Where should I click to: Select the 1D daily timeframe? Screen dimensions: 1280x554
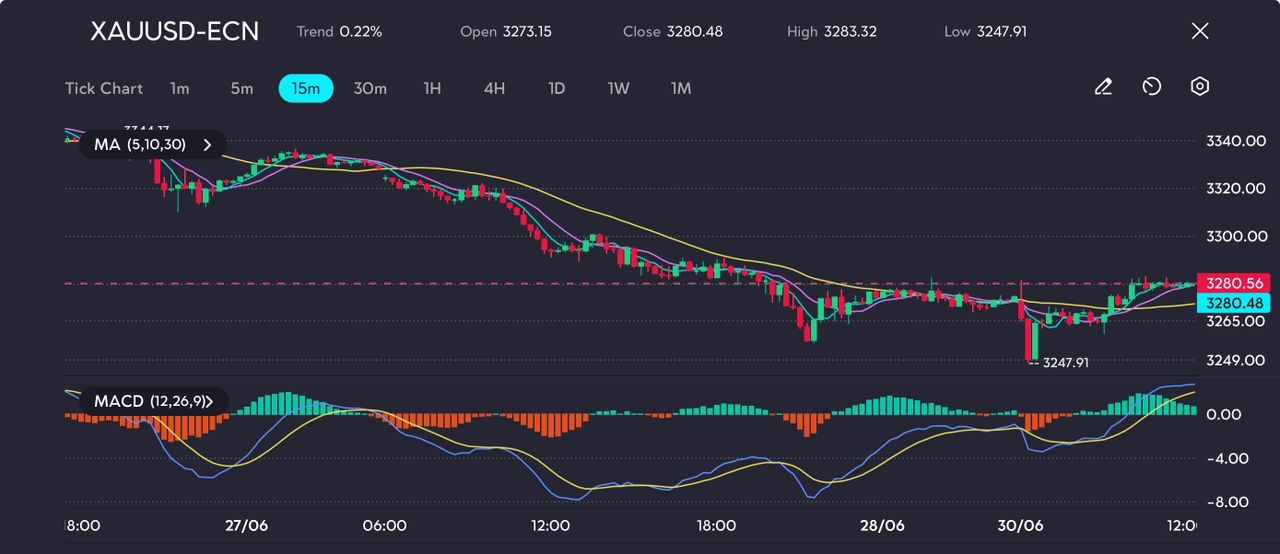tap(557, 88)
